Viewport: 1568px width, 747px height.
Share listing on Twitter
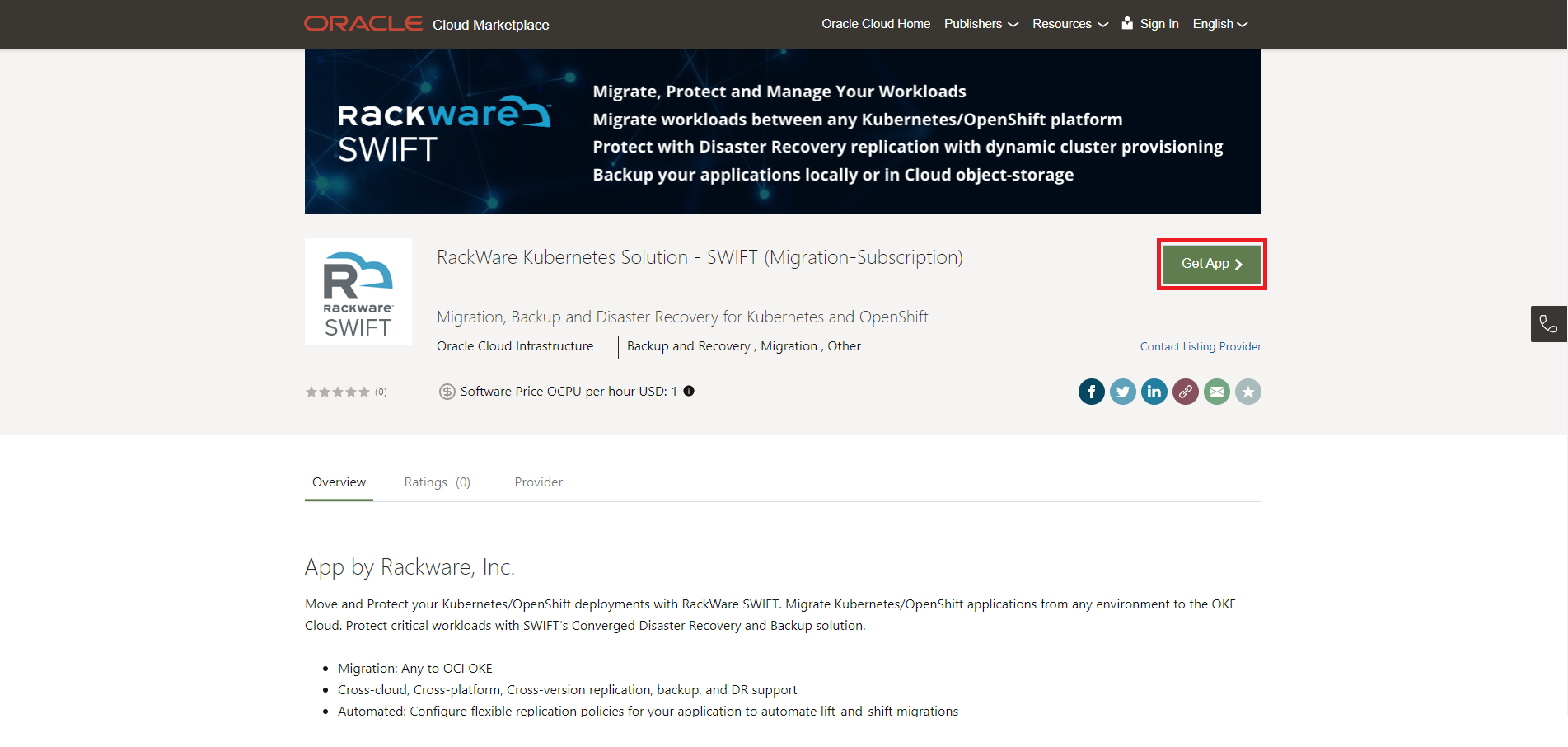click(1123, 392)
